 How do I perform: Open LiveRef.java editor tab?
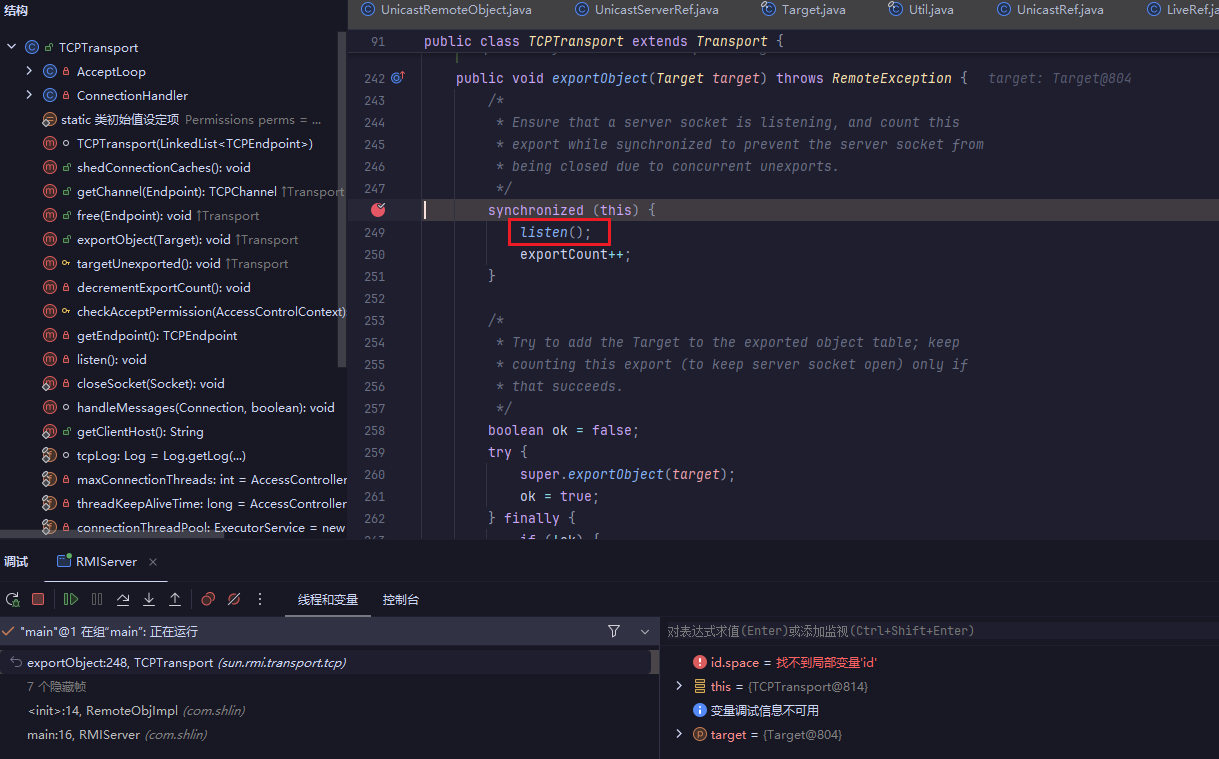click(1182, 10)
